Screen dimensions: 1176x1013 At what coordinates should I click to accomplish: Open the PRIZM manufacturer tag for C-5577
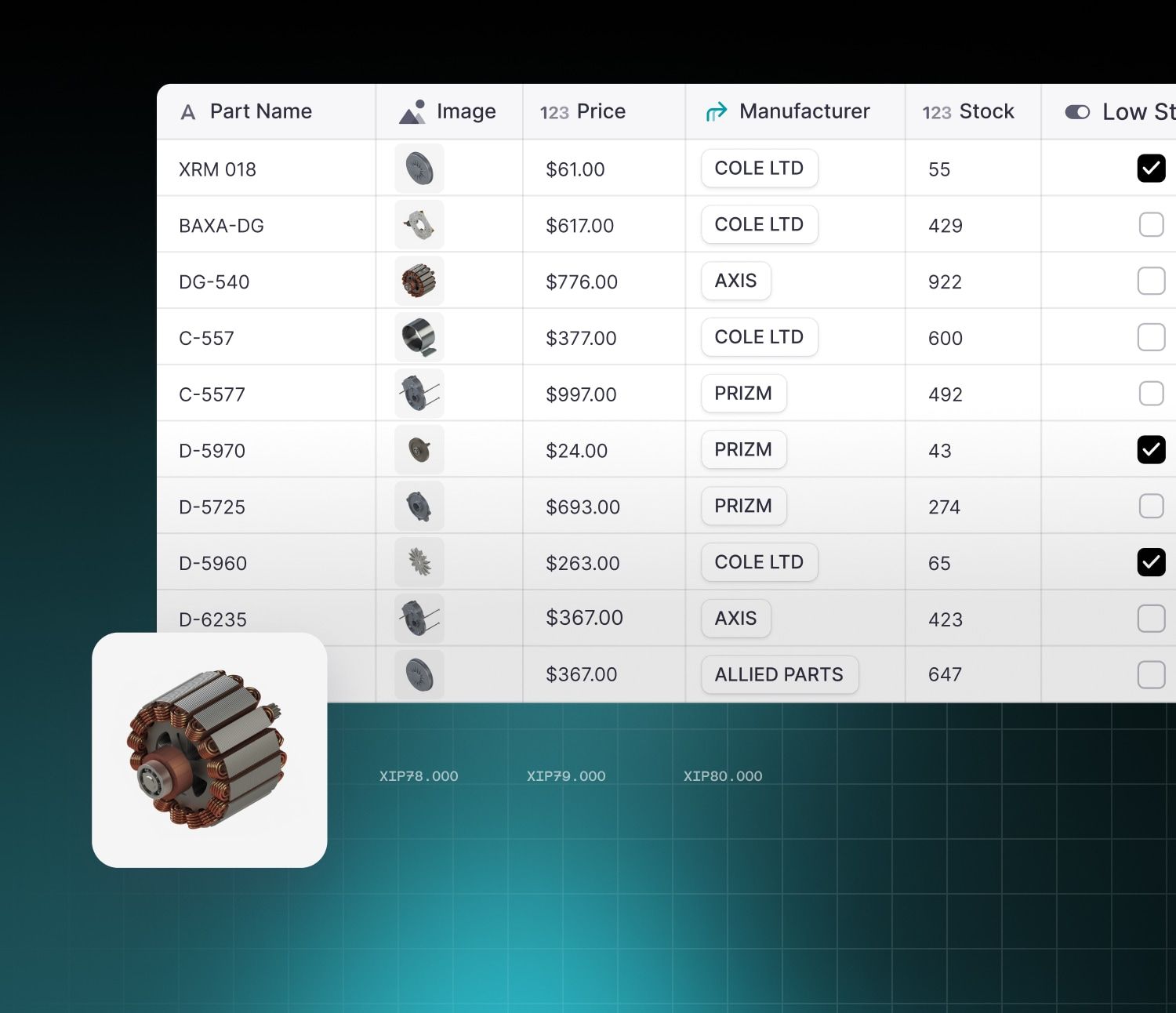[x=742, y=394]
